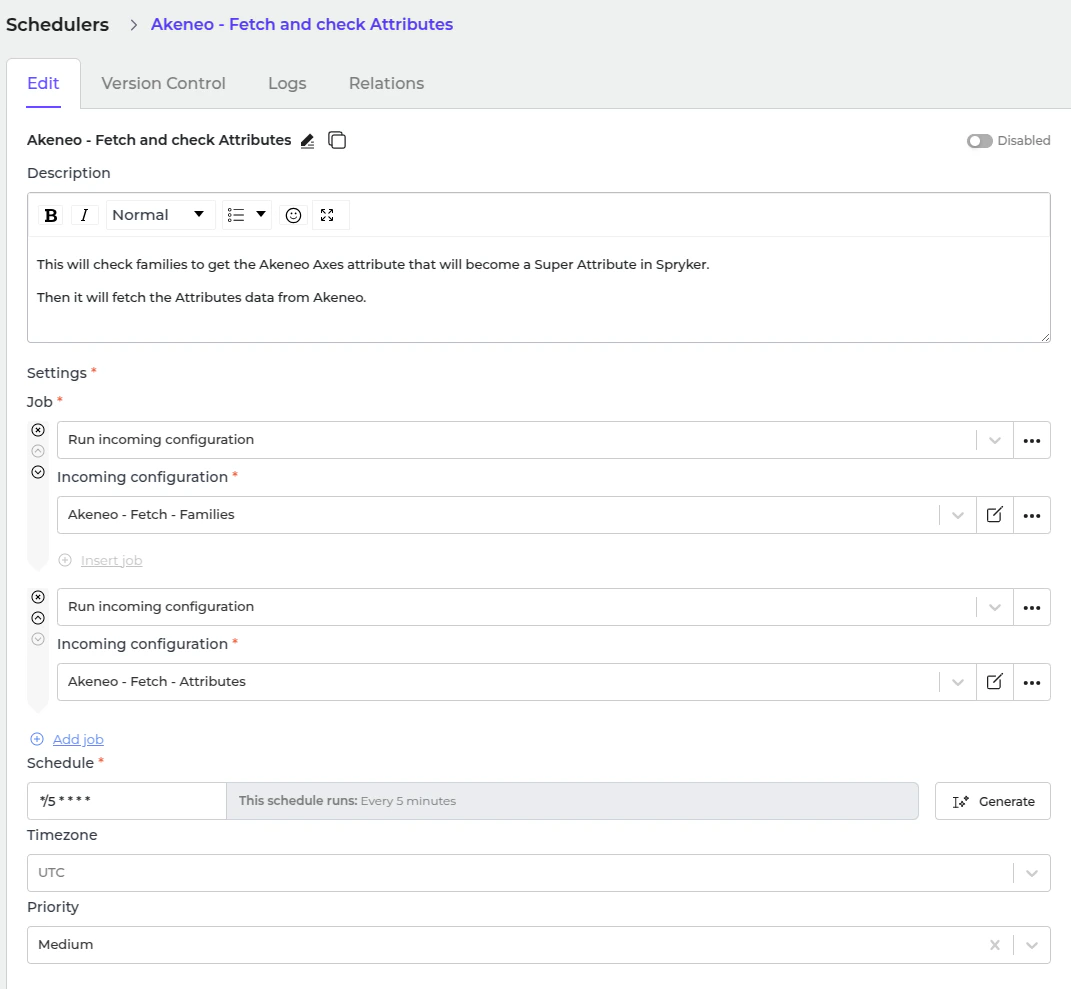Click the Generate schedule button
Screen dimensions: 1071x989
pyautogui.click(x=992, y=801)
